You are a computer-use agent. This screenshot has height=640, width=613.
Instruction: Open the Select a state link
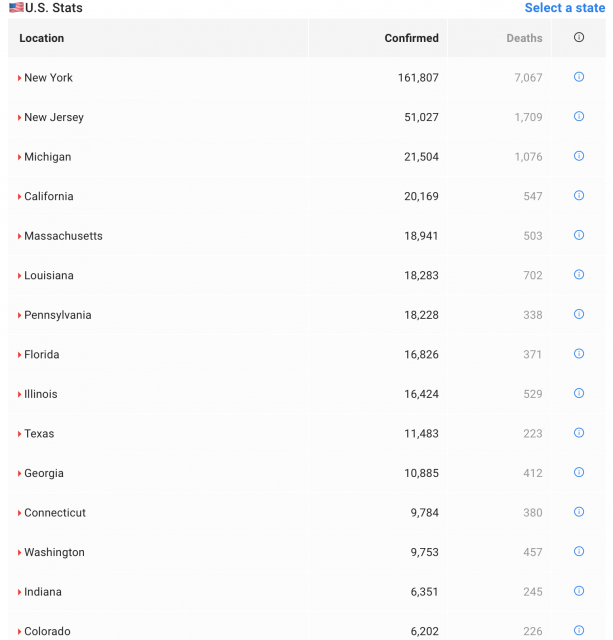565,8
